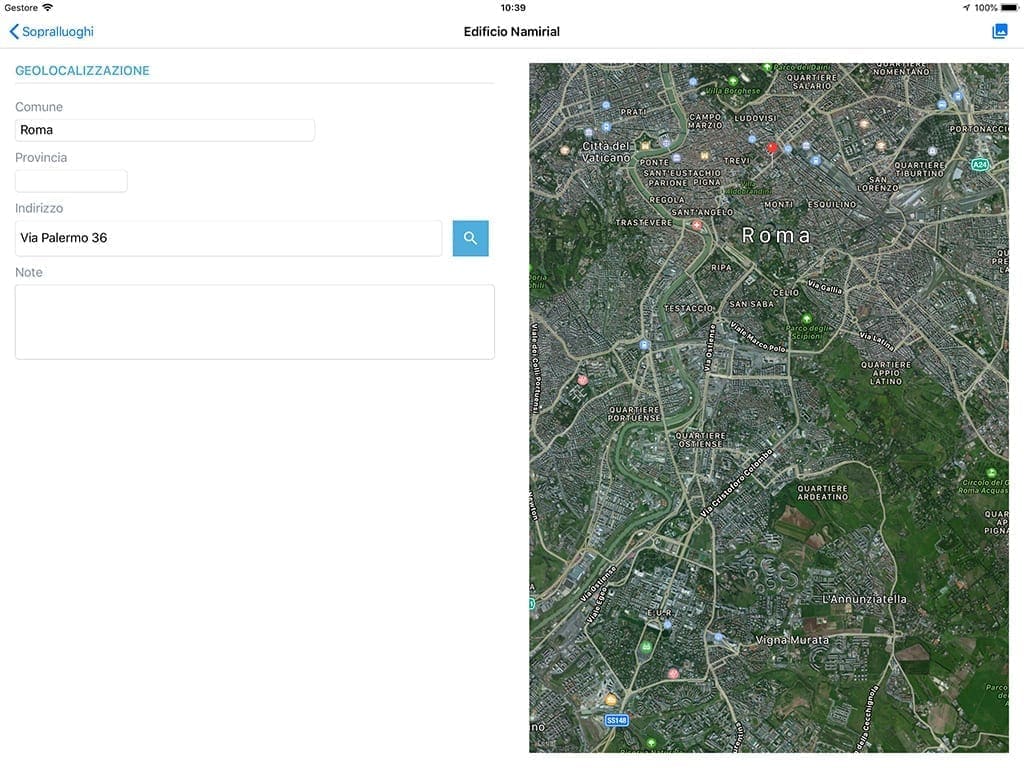Open the photo gallery icon in the top bar

(x=999, y=30)
